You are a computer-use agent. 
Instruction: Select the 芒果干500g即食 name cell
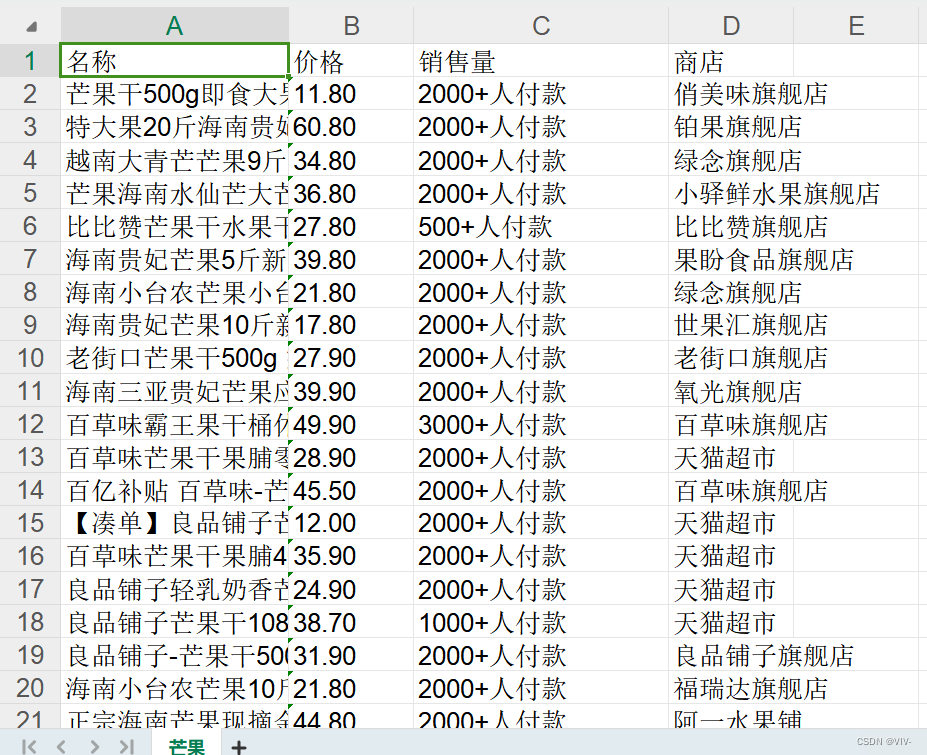pyautogui.click(x=174, y=94)
